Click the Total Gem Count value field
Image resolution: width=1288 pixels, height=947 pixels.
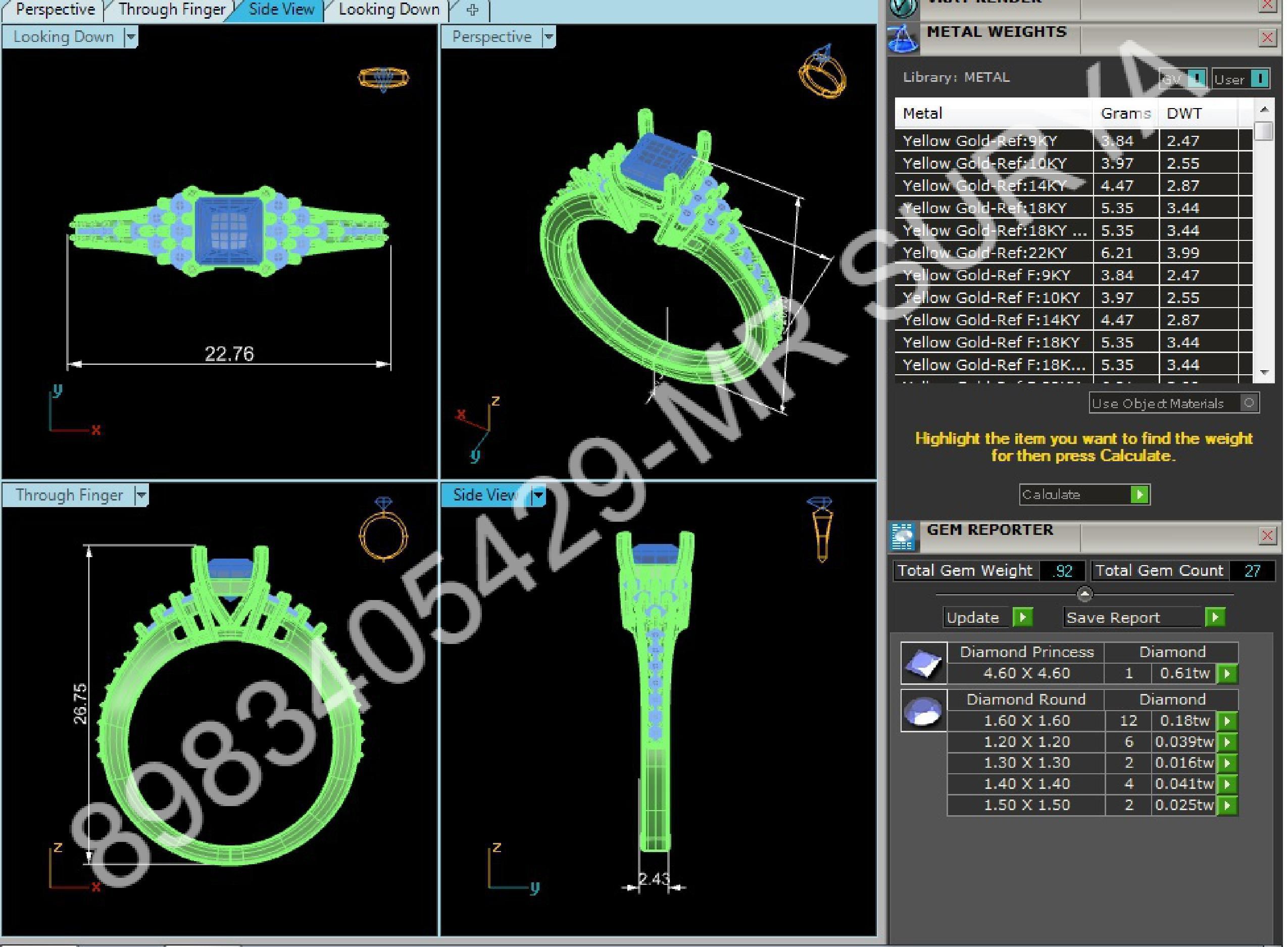tap(1252, 571)
